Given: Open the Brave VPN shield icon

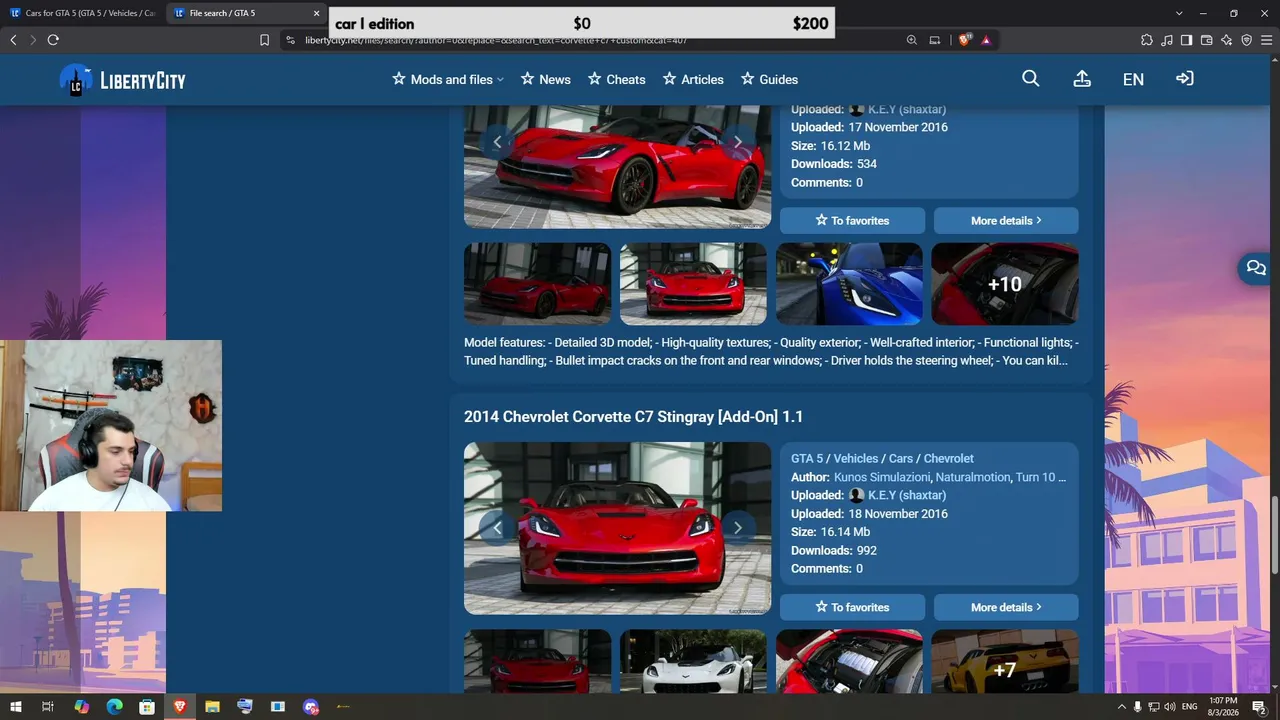Looking at the screenshot, I should pos(1246,40).
